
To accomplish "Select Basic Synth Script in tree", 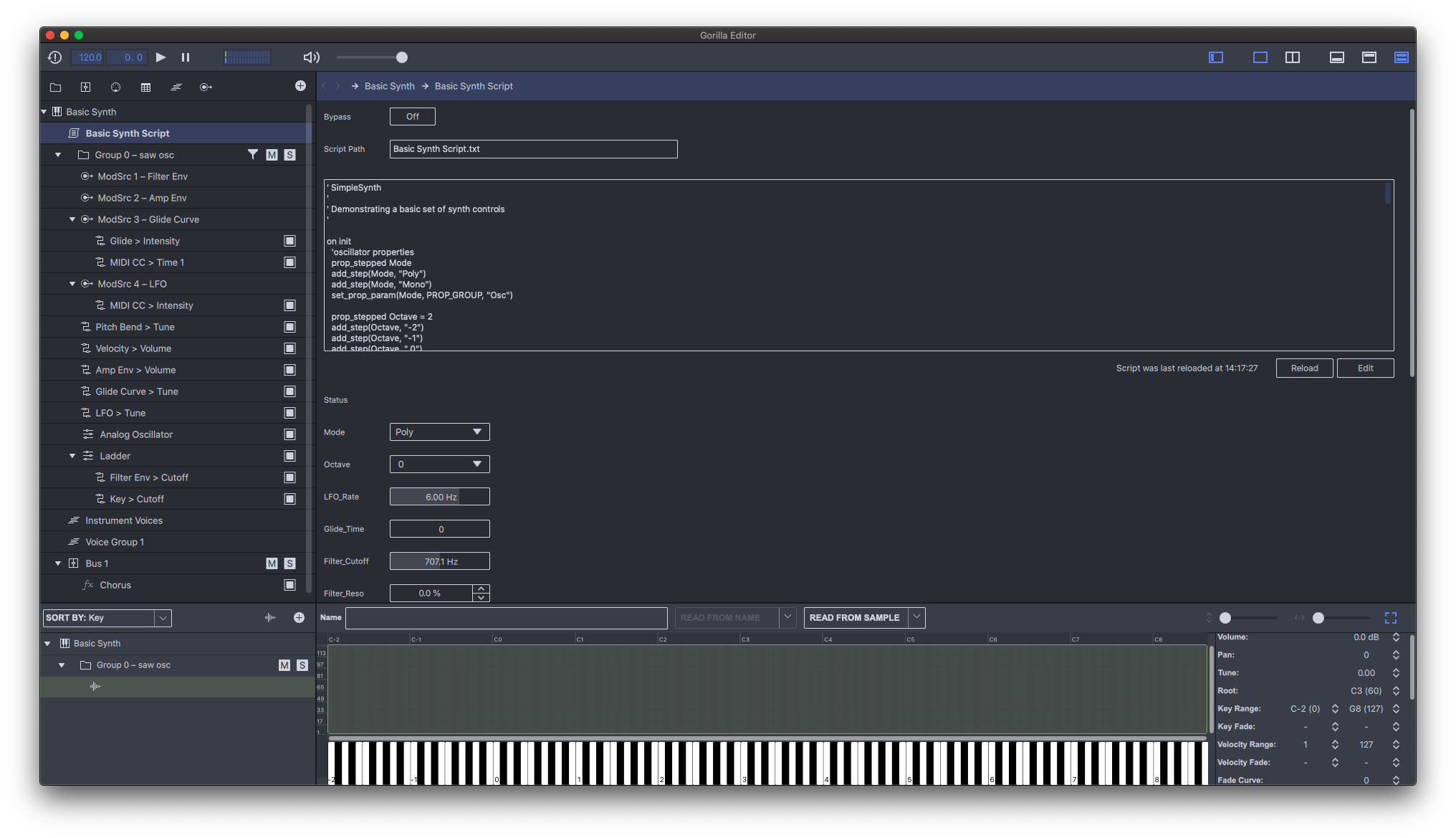I will point(176,133).
